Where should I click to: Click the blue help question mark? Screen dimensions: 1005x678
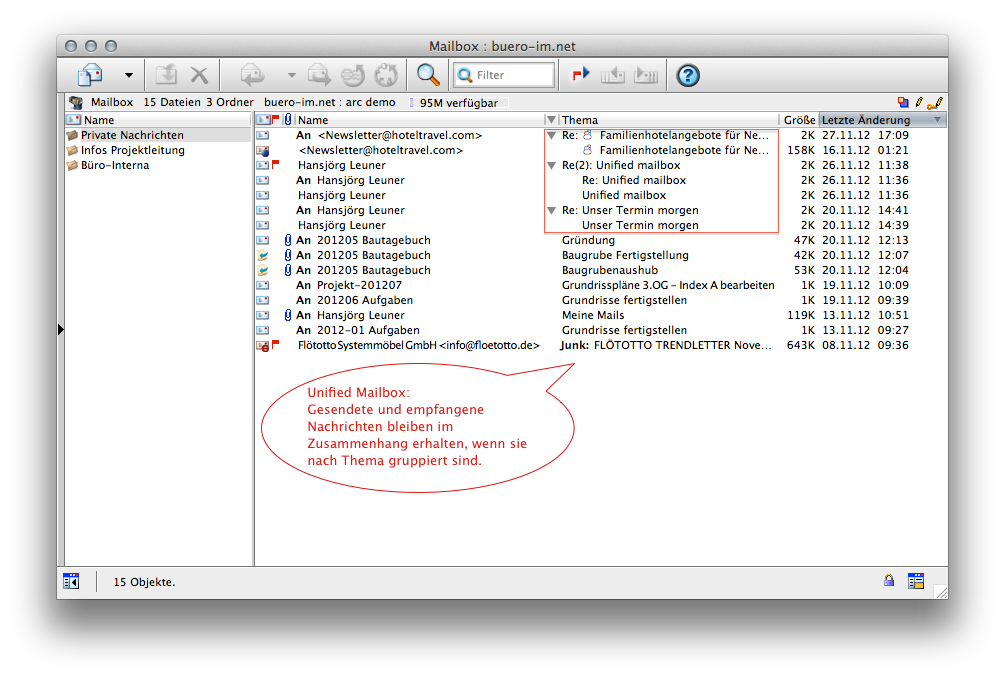point(688,75)
